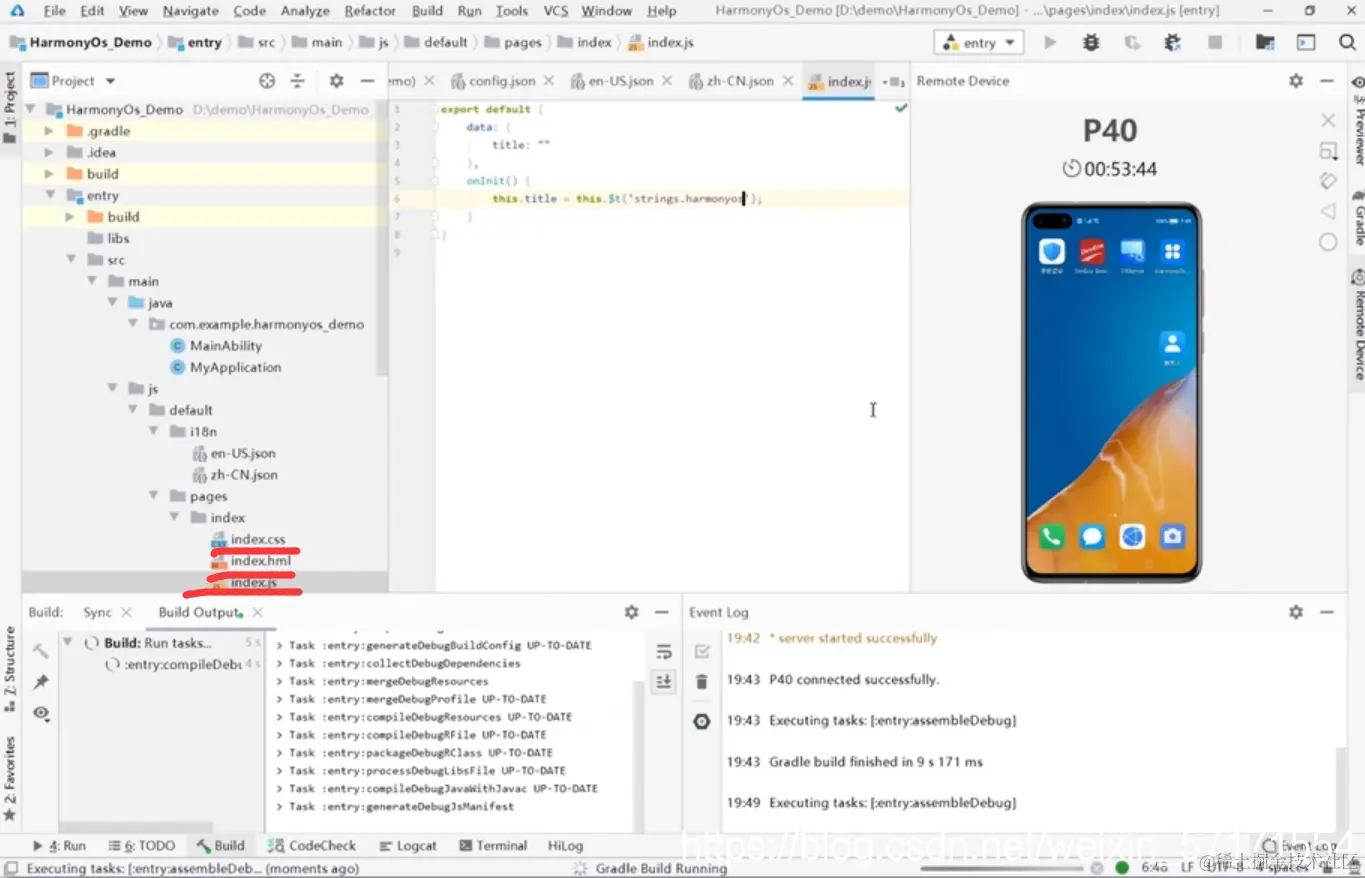Open the HiLog tool window button

(565, 846)
